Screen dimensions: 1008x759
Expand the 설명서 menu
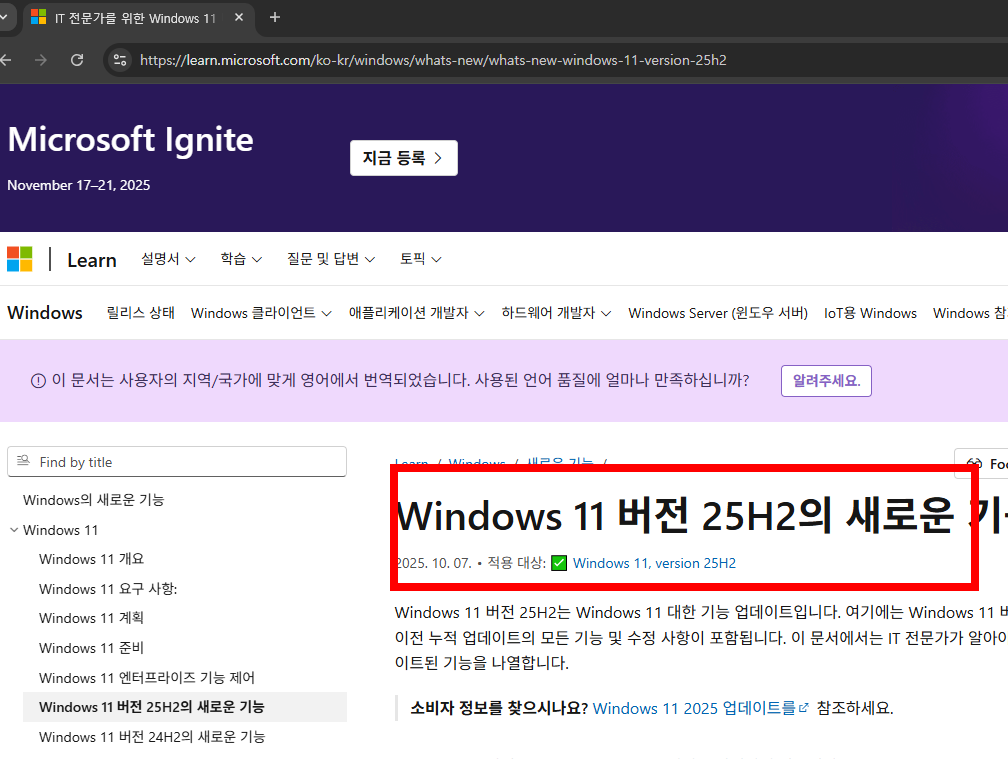pyautogui.click(x=168, y=259)
